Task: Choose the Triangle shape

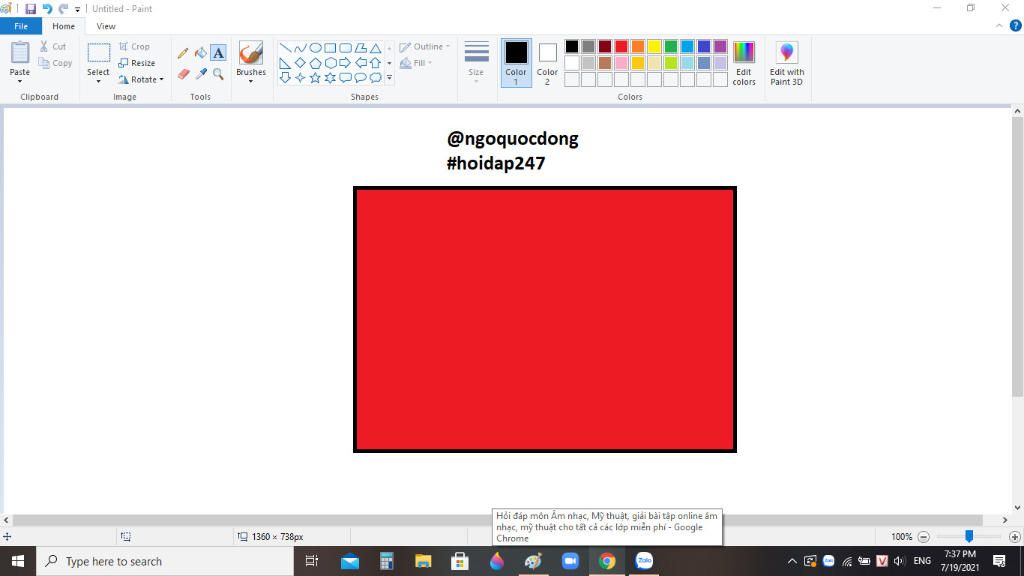Action: pos(376,48)
